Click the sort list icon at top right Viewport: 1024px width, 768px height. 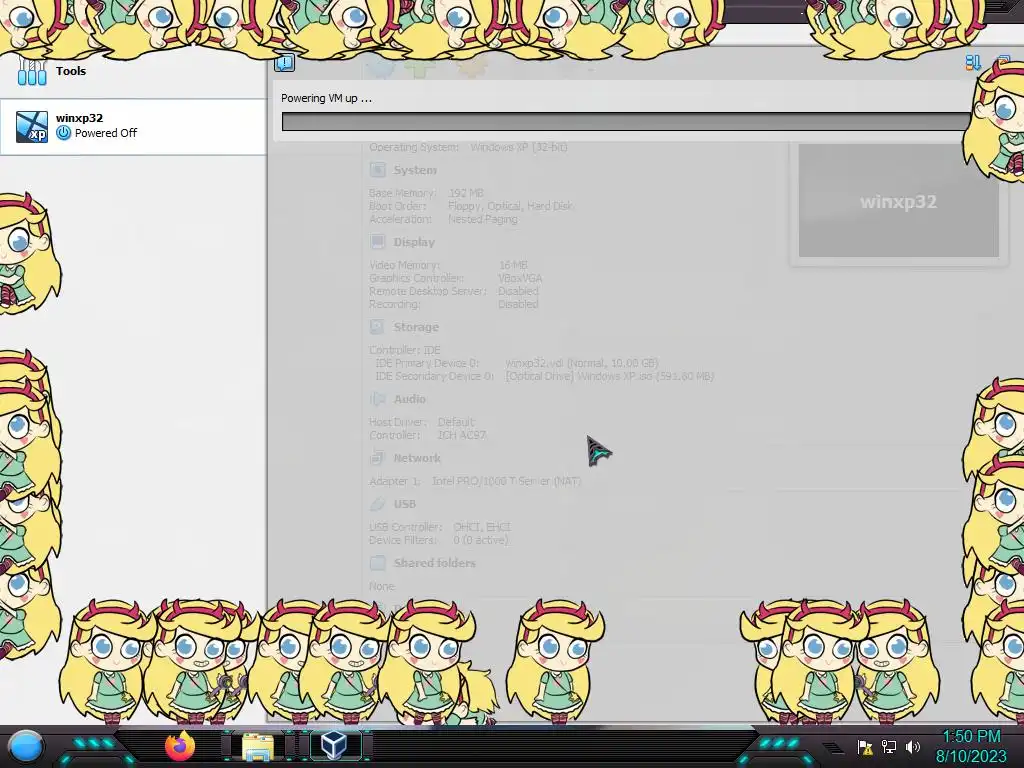point(972,63)
